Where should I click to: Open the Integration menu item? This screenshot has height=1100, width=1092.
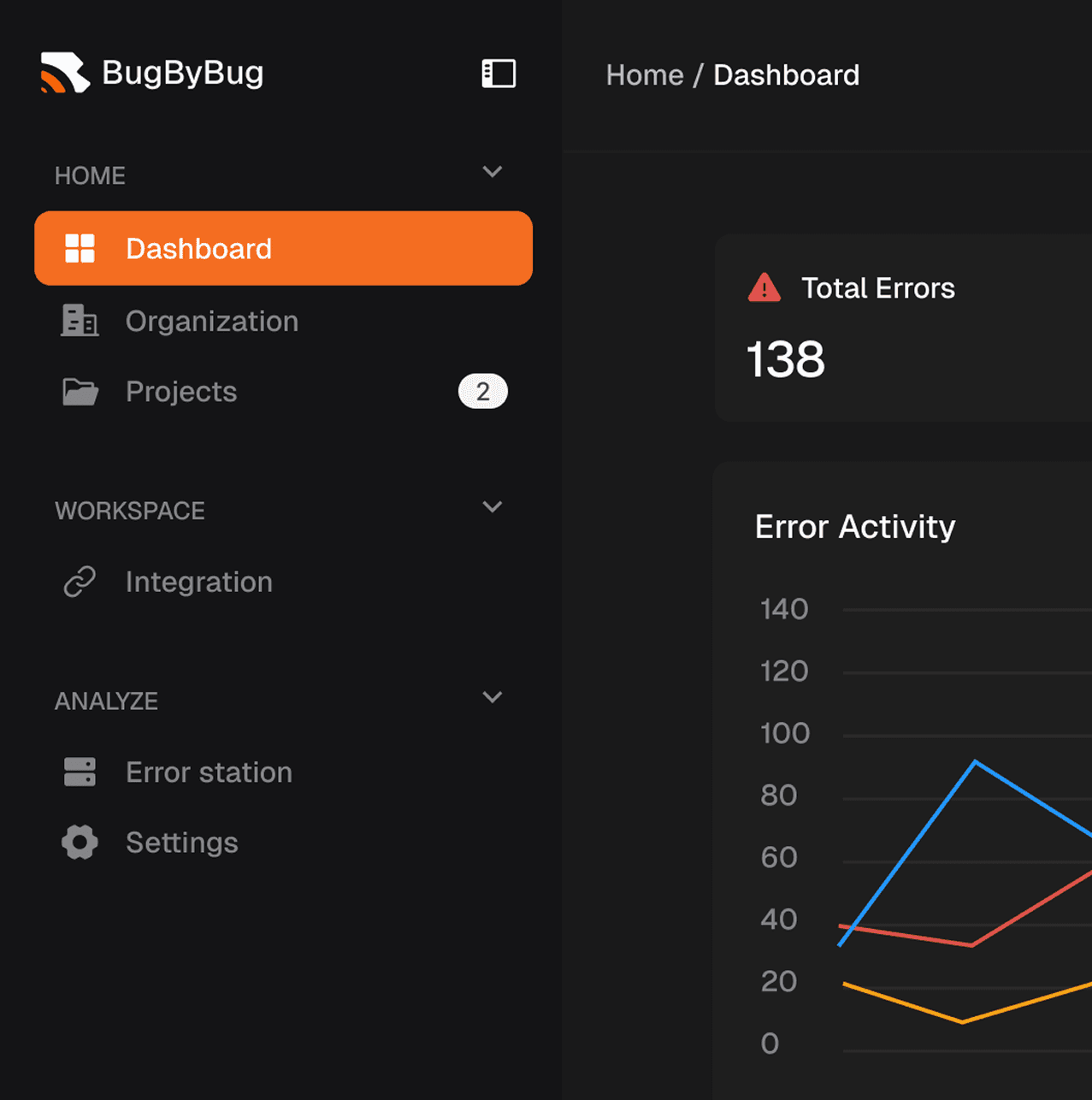click(283, 582)
